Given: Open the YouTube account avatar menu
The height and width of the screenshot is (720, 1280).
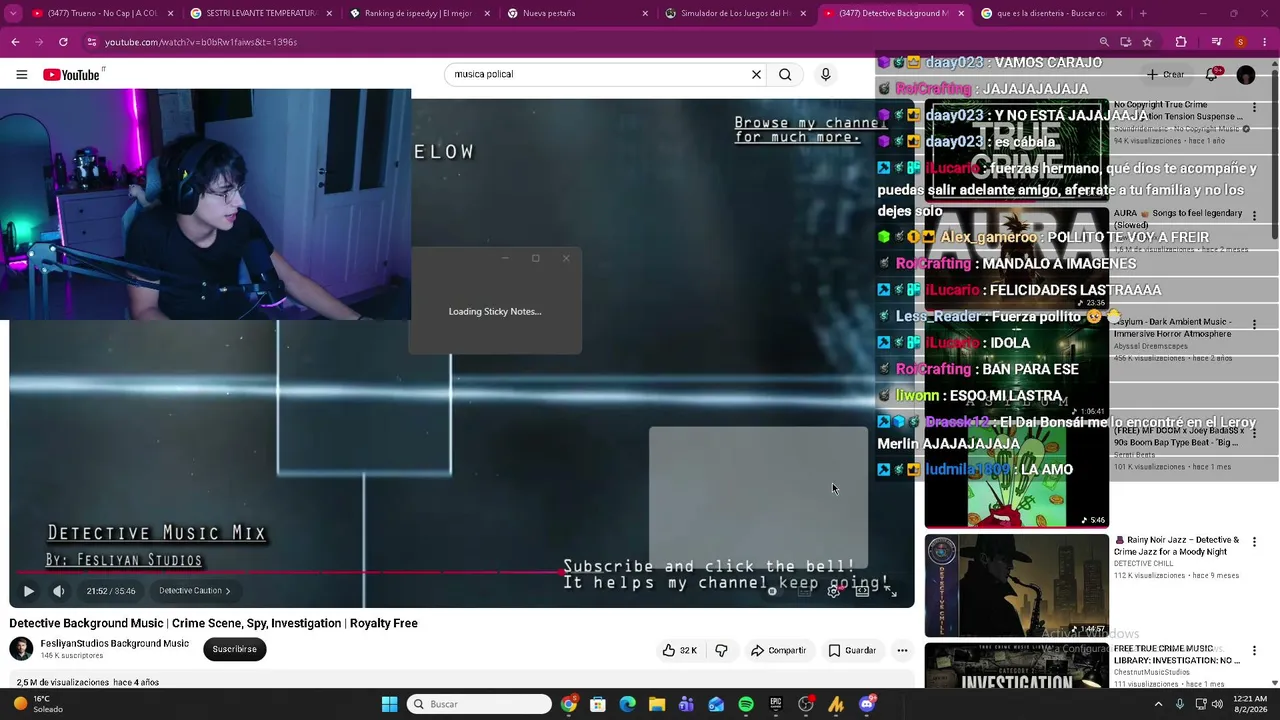Looking at the screenshot, I should pyautogui.click(x=1246, y=75).
